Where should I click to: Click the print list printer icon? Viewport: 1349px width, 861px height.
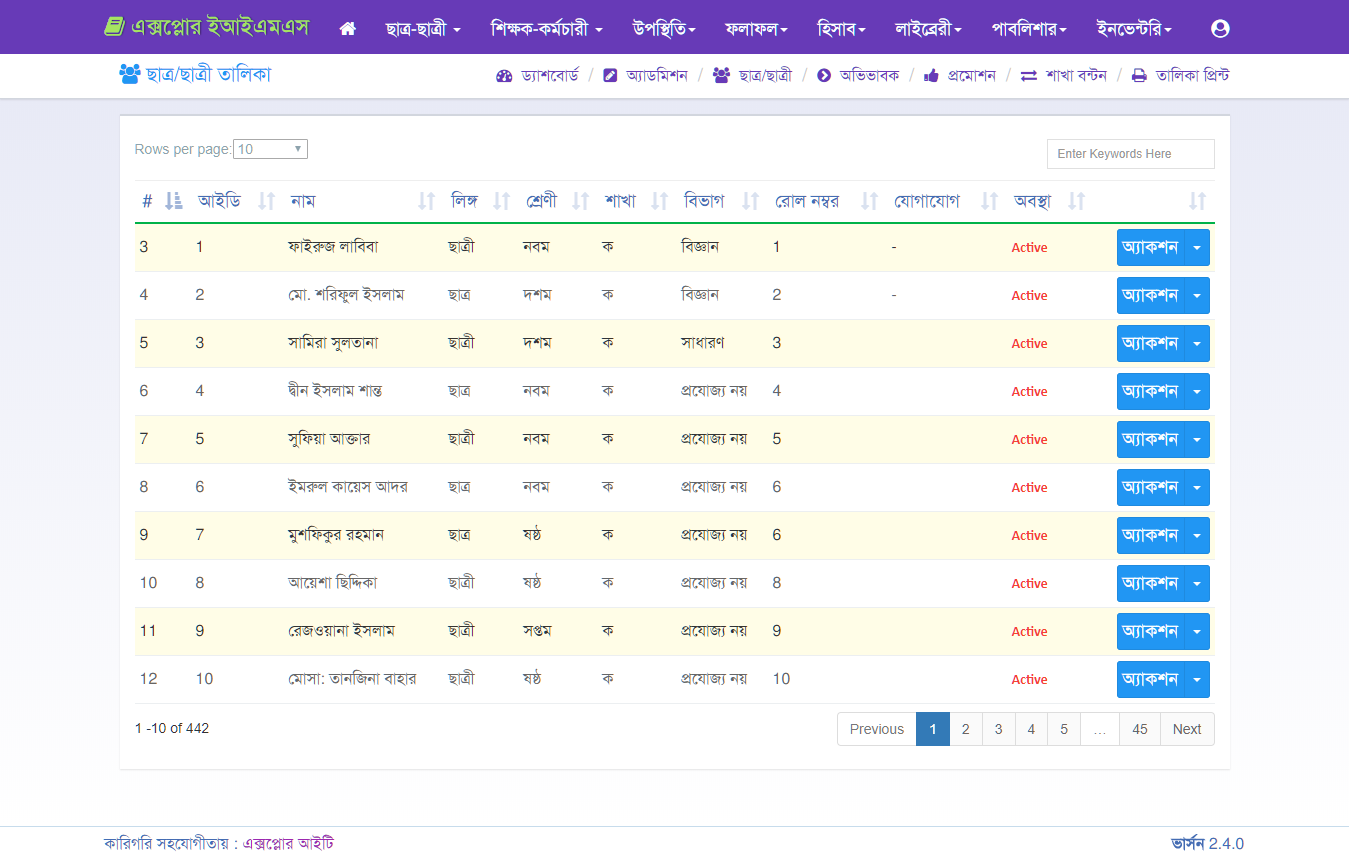pyautogui.click(x=1139, y=76)
